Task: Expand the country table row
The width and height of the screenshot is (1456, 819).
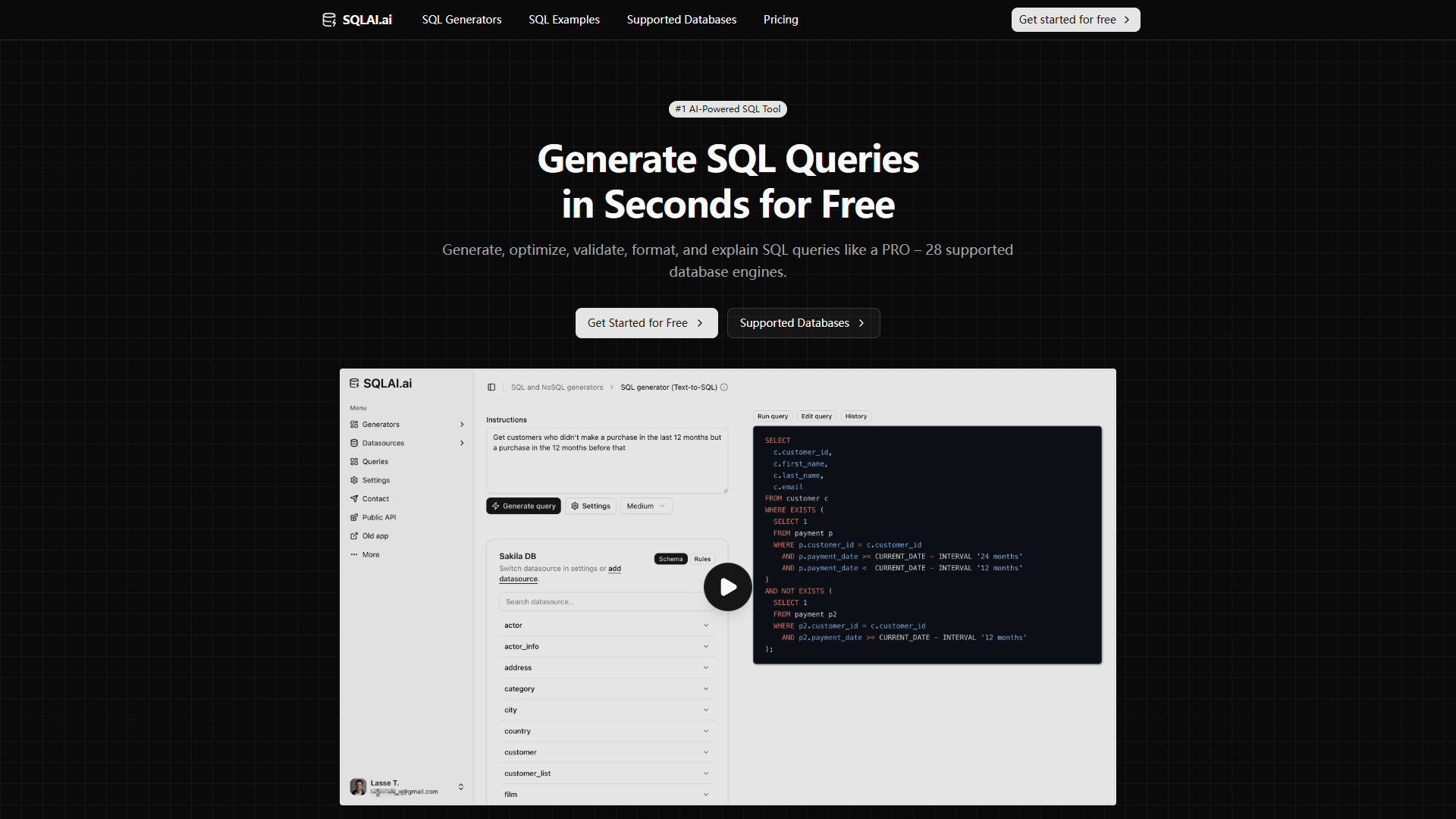Action: click(x=607, y=732)
